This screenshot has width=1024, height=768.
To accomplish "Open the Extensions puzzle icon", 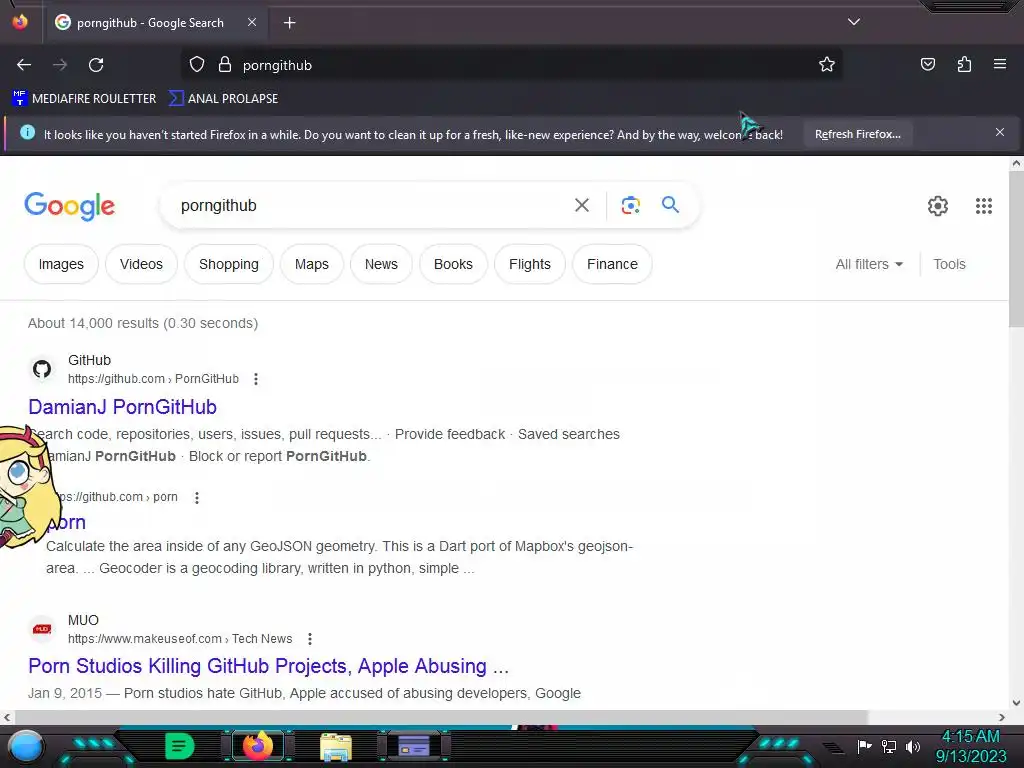I will pyautogui.click(x=964, y=64).
